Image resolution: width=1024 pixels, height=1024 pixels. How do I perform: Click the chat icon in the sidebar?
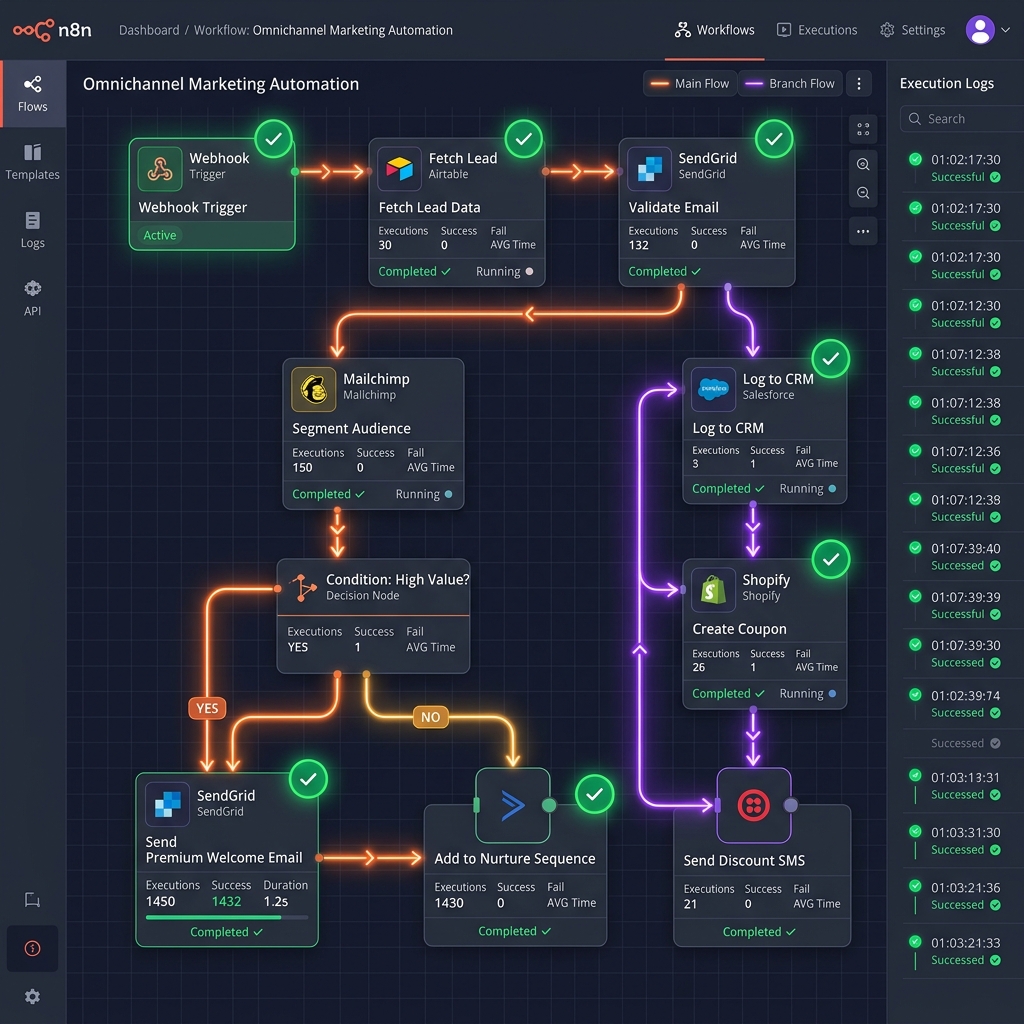click(32, 900)
